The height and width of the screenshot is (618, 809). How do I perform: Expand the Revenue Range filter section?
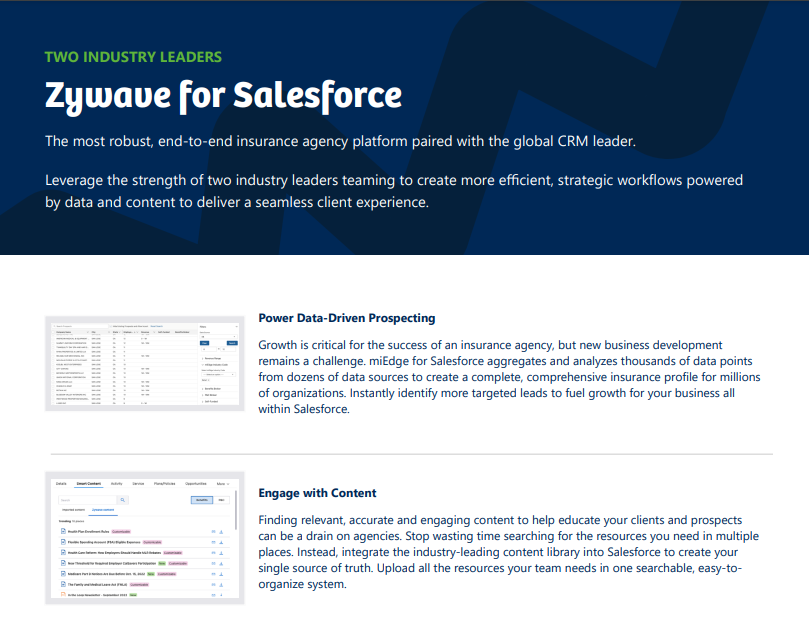coord(204,358)
